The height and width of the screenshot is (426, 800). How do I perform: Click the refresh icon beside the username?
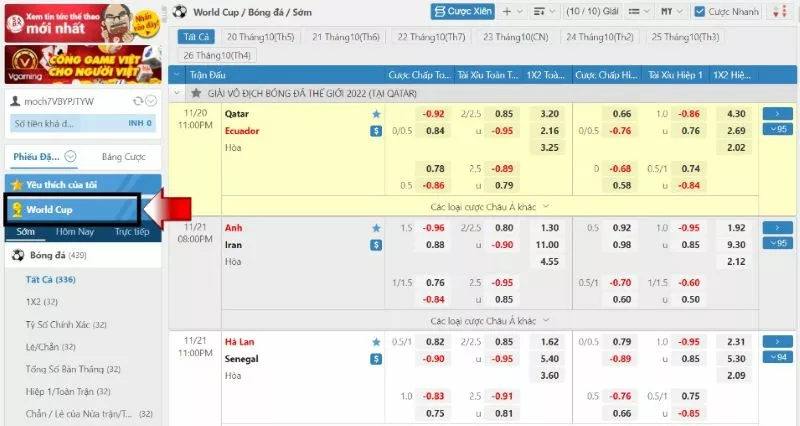click(137, 101)
